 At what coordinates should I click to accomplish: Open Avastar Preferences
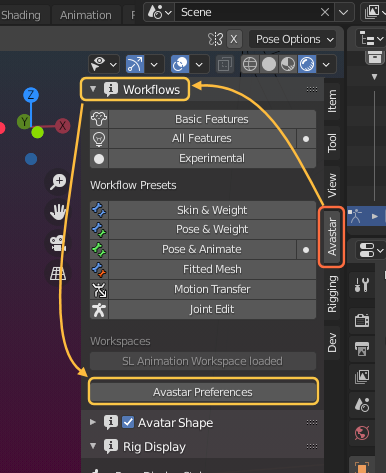point(203,392)
